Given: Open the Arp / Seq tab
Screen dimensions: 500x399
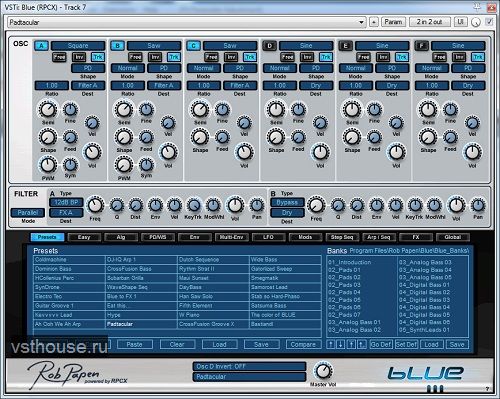Looking at the screenshot, I should coord(379,237).
